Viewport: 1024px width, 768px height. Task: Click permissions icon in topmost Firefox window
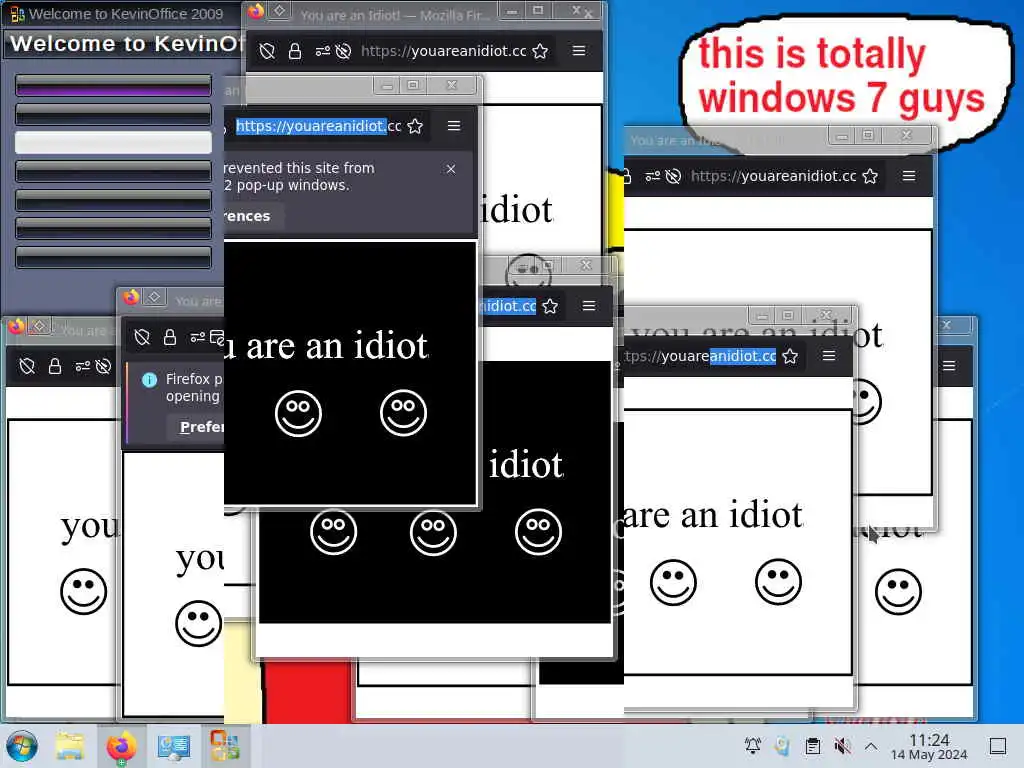click(323, 51)
